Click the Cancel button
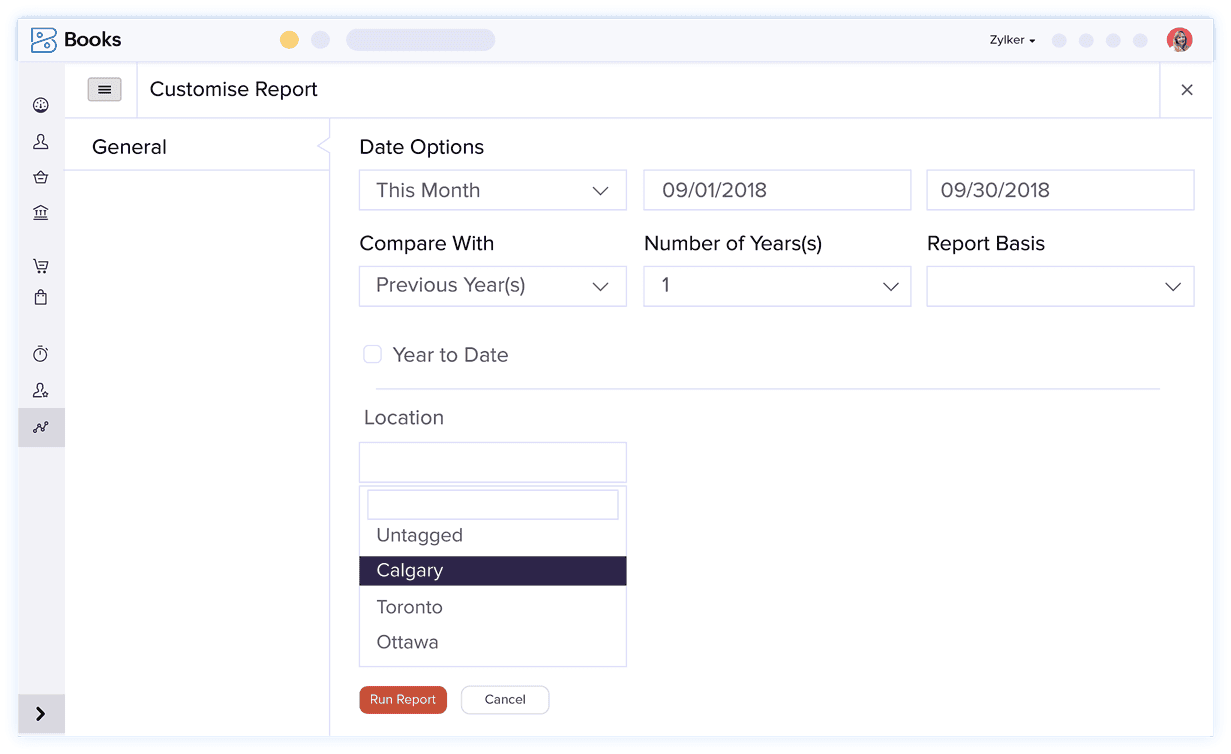The width and height of the screenshot is (1231, 754). [x=505, y=700]
